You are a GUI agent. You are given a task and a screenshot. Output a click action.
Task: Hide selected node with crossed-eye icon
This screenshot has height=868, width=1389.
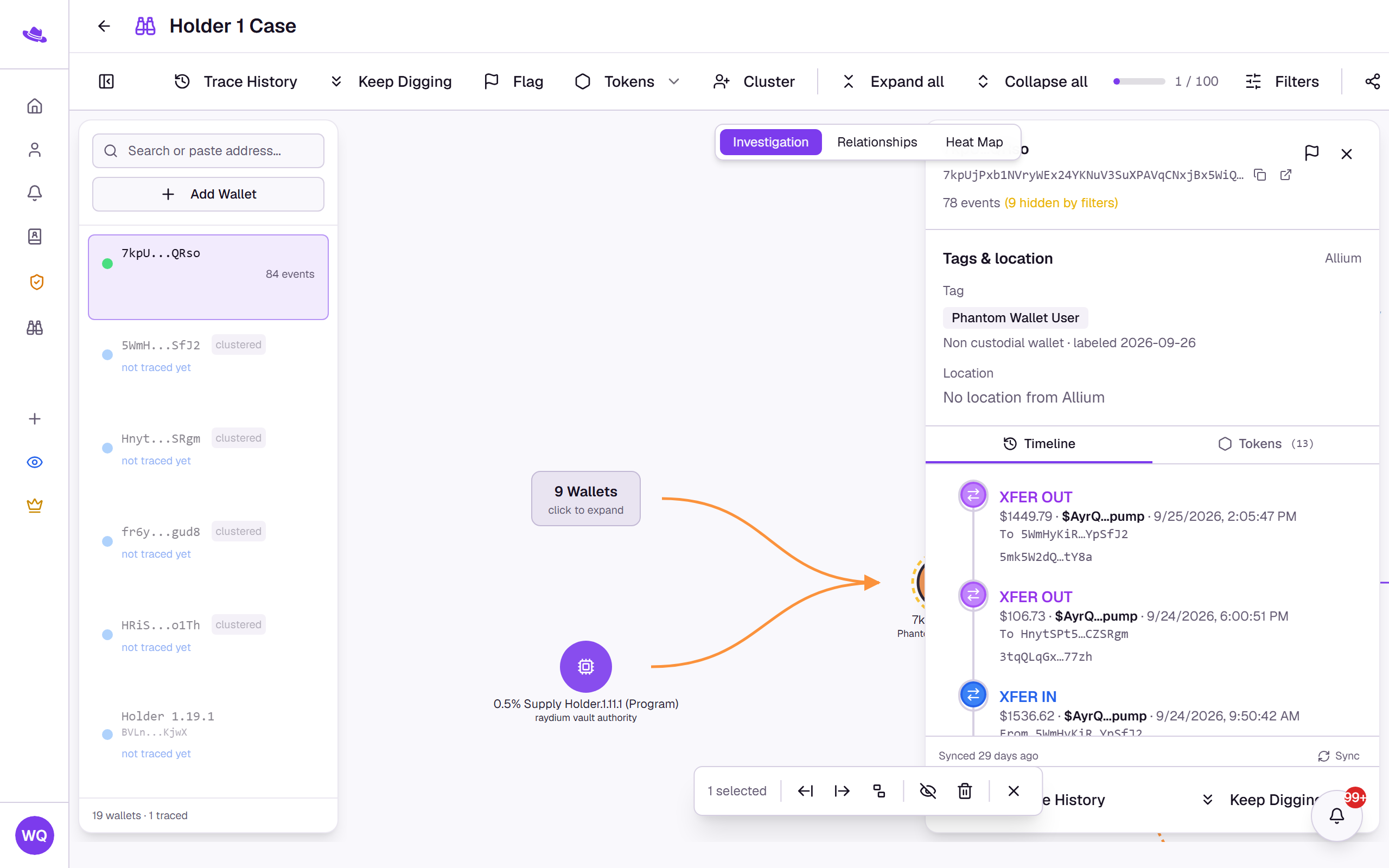pyautogui.click(x=927, y=791)
